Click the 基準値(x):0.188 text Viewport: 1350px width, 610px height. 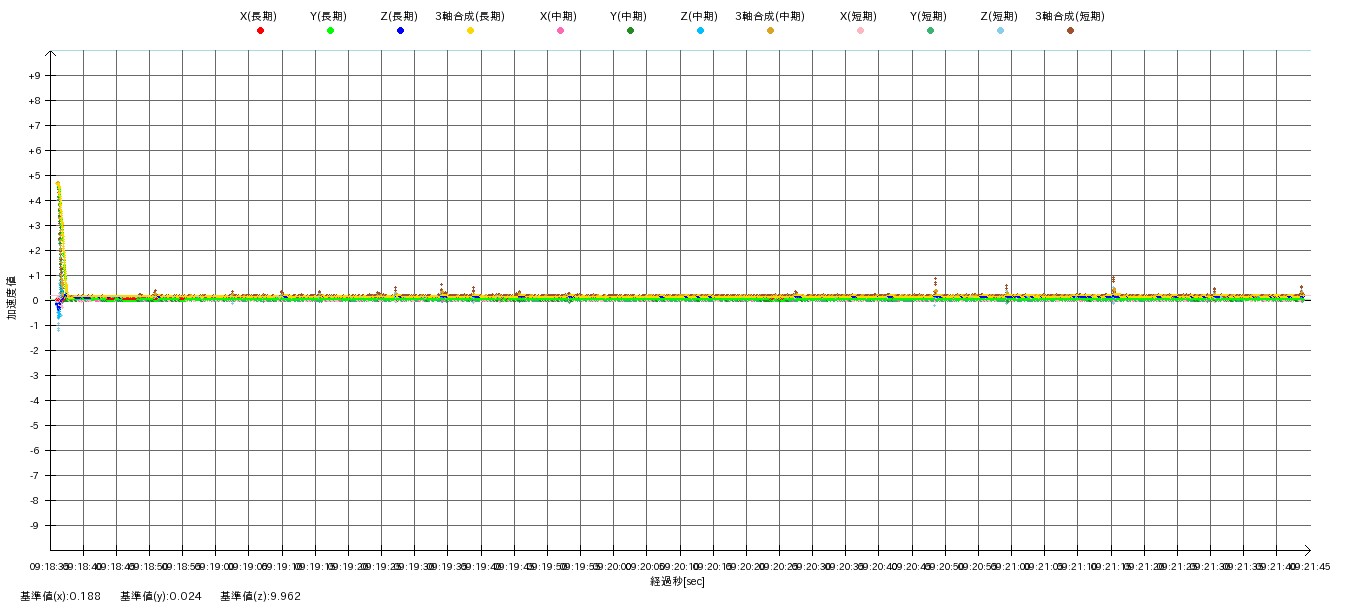point(60,596)
